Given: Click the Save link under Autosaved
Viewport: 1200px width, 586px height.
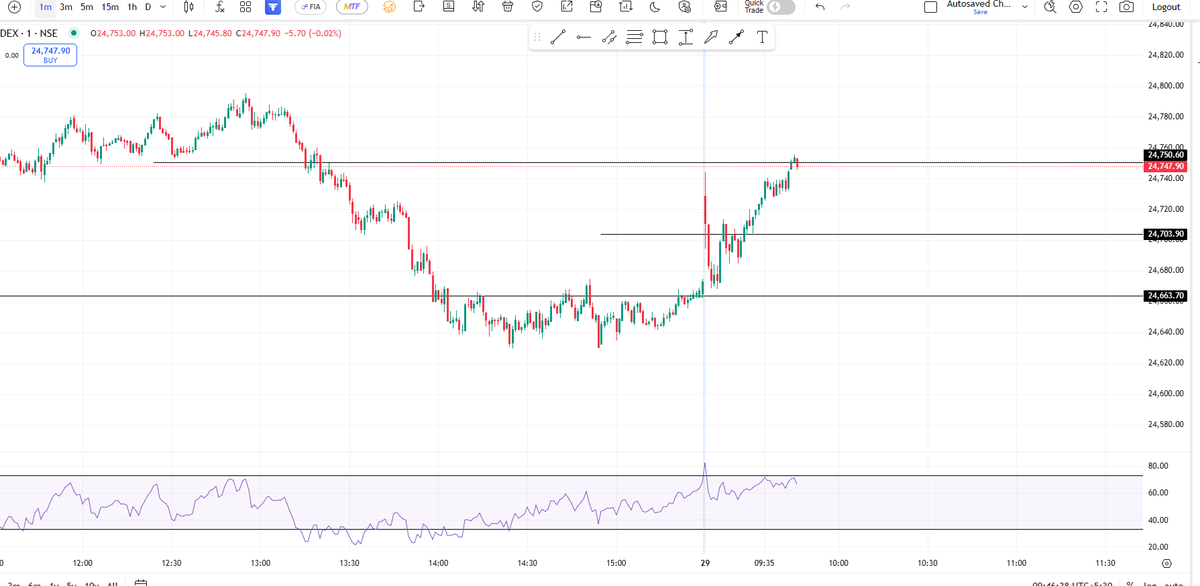Looking at the screenshot, I should coord(979,12).
